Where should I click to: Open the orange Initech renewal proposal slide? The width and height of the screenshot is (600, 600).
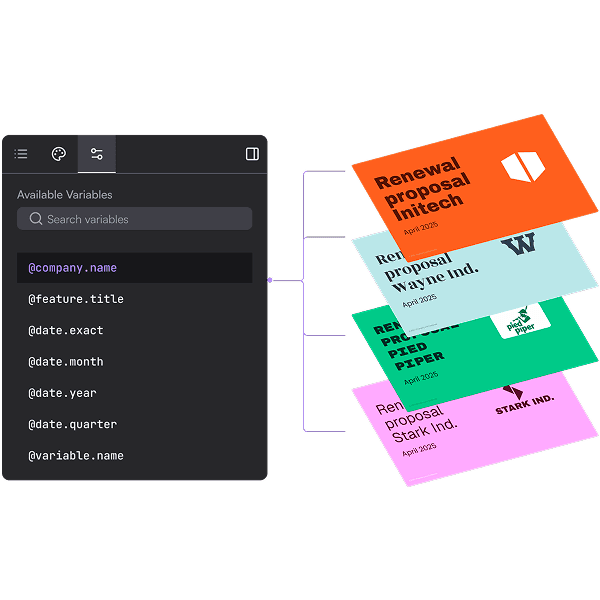point(474,188)
